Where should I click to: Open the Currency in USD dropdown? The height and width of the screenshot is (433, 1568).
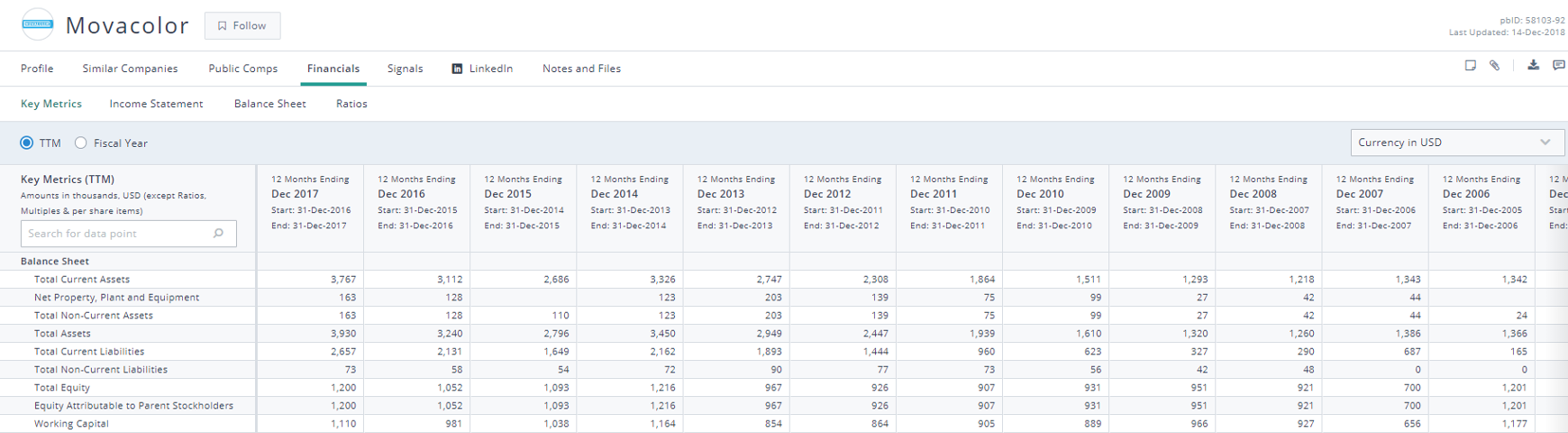(1456, 143)
